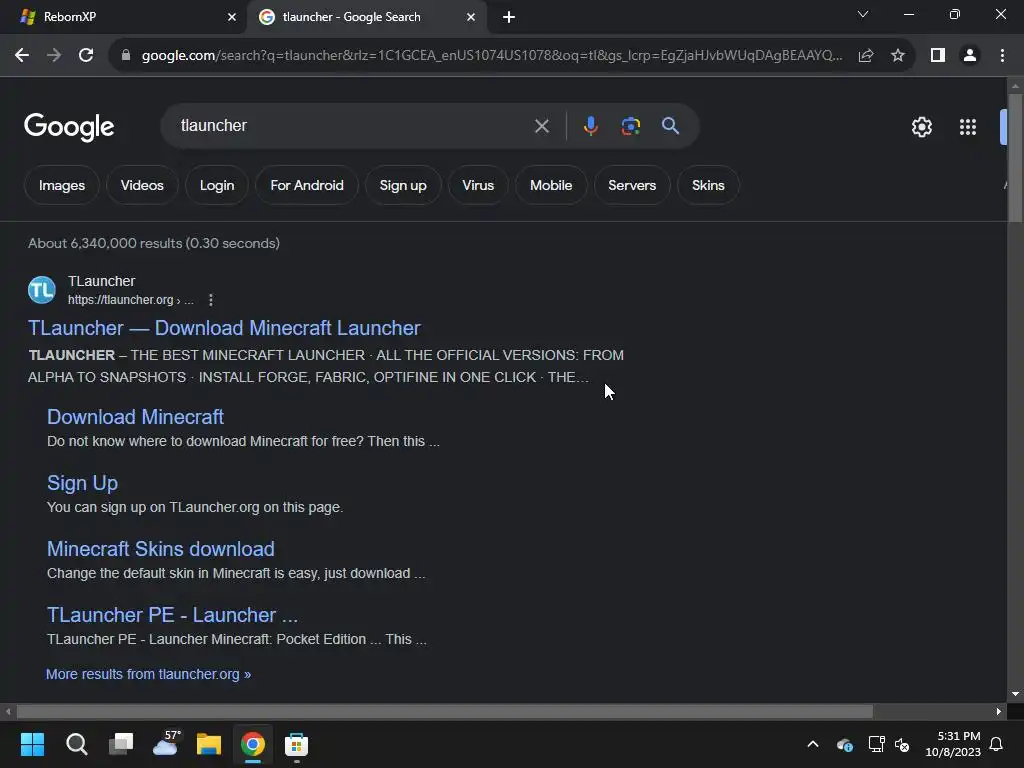This screenshot has width=1024, height=768.
Task: Click the share page icon
Action: pyautogui.click(x=866, y=56)
